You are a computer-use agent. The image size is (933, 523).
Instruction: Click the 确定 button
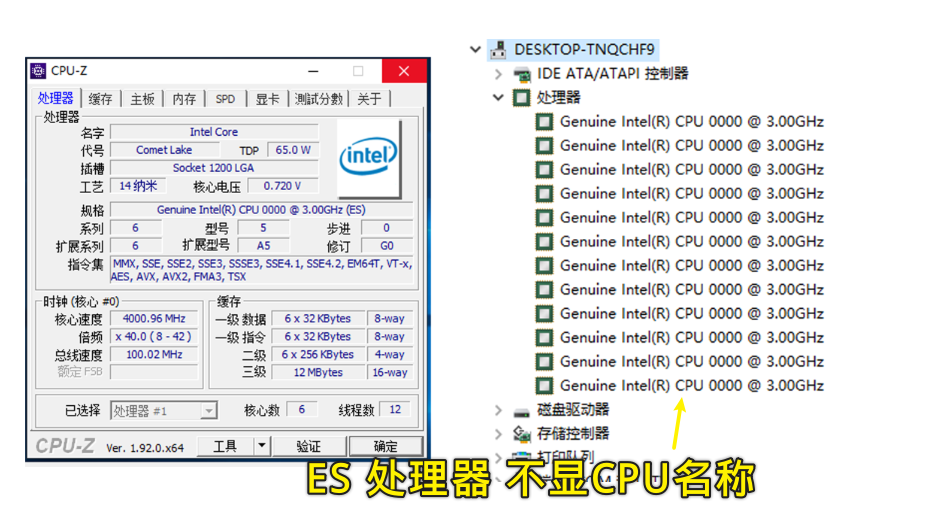[386, 446]
